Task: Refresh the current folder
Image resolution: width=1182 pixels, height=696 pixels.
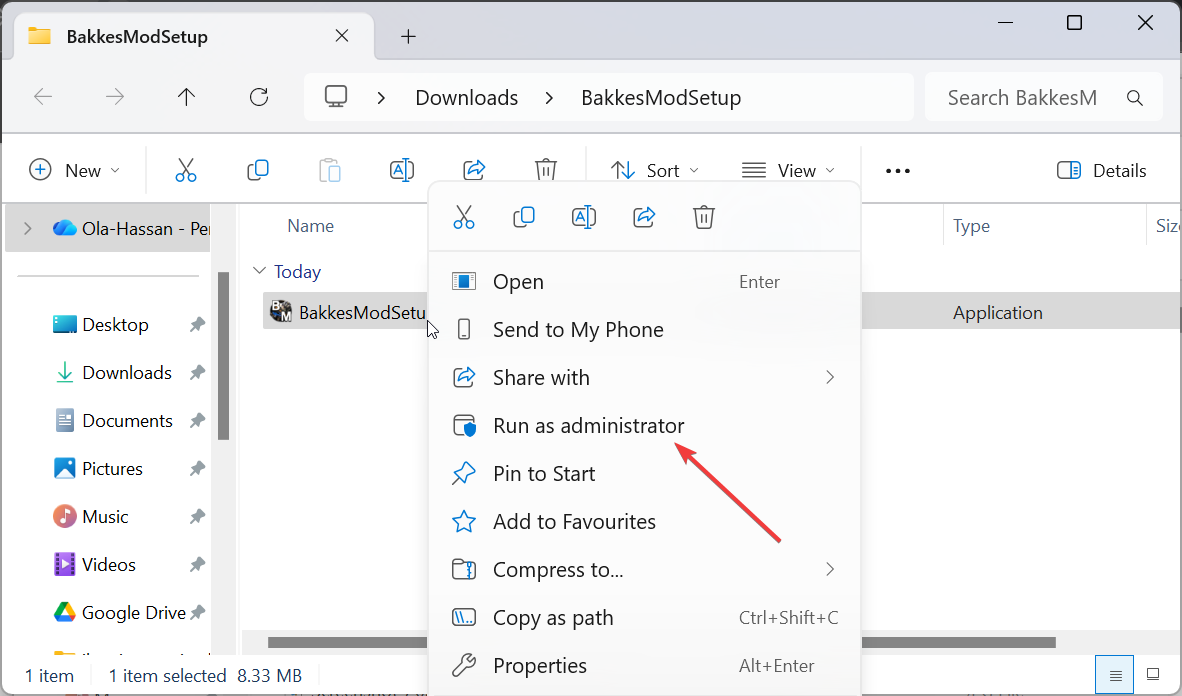Action: (x=259, y=97)
